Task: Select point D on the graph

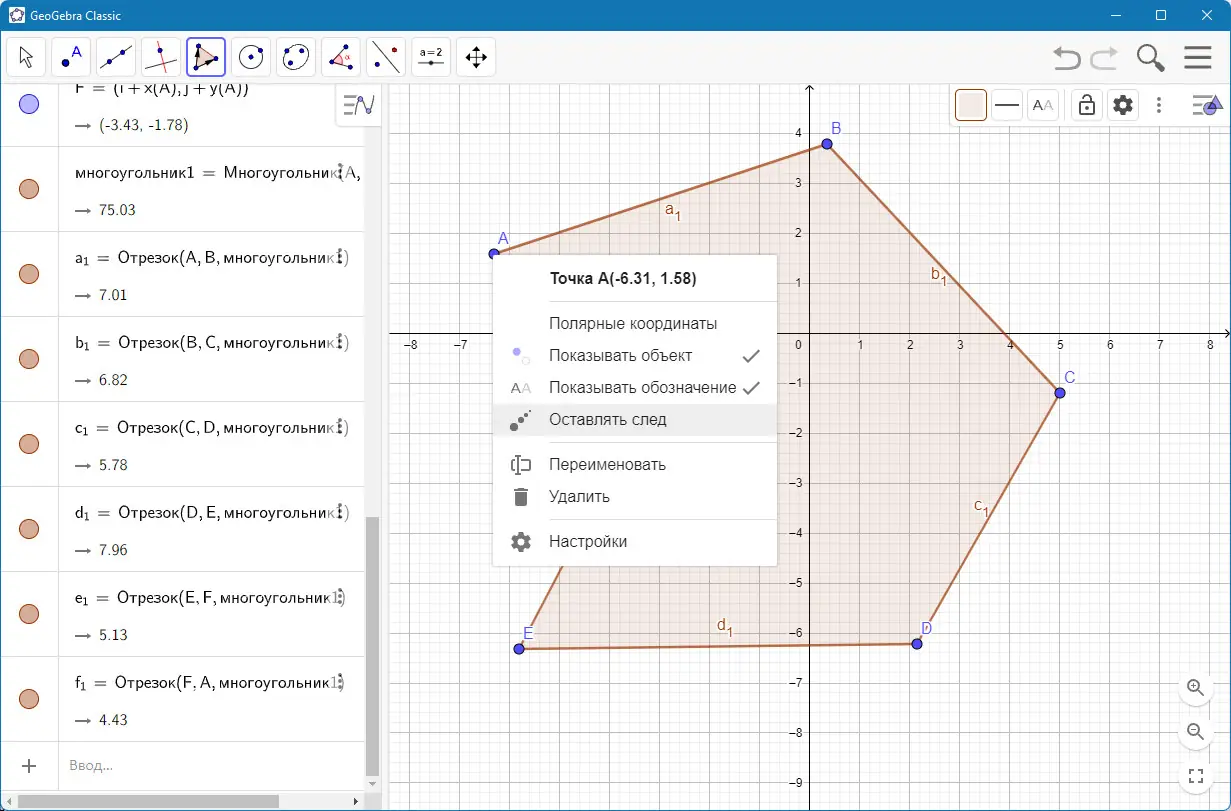Action: click(916, 643)
